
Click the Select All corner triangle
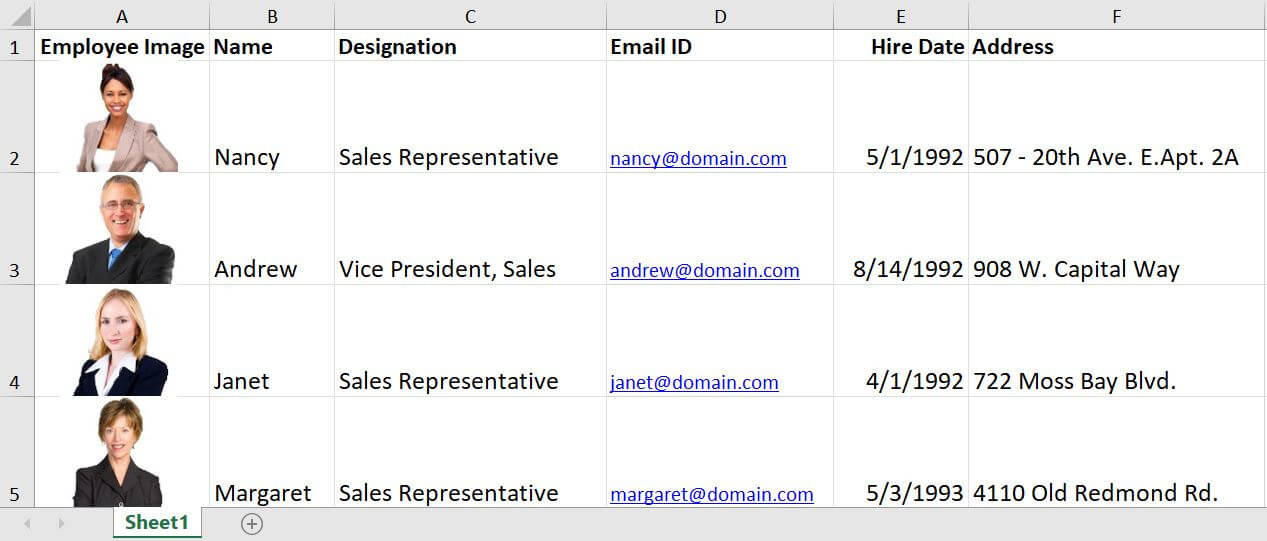[x=19, y=16]
